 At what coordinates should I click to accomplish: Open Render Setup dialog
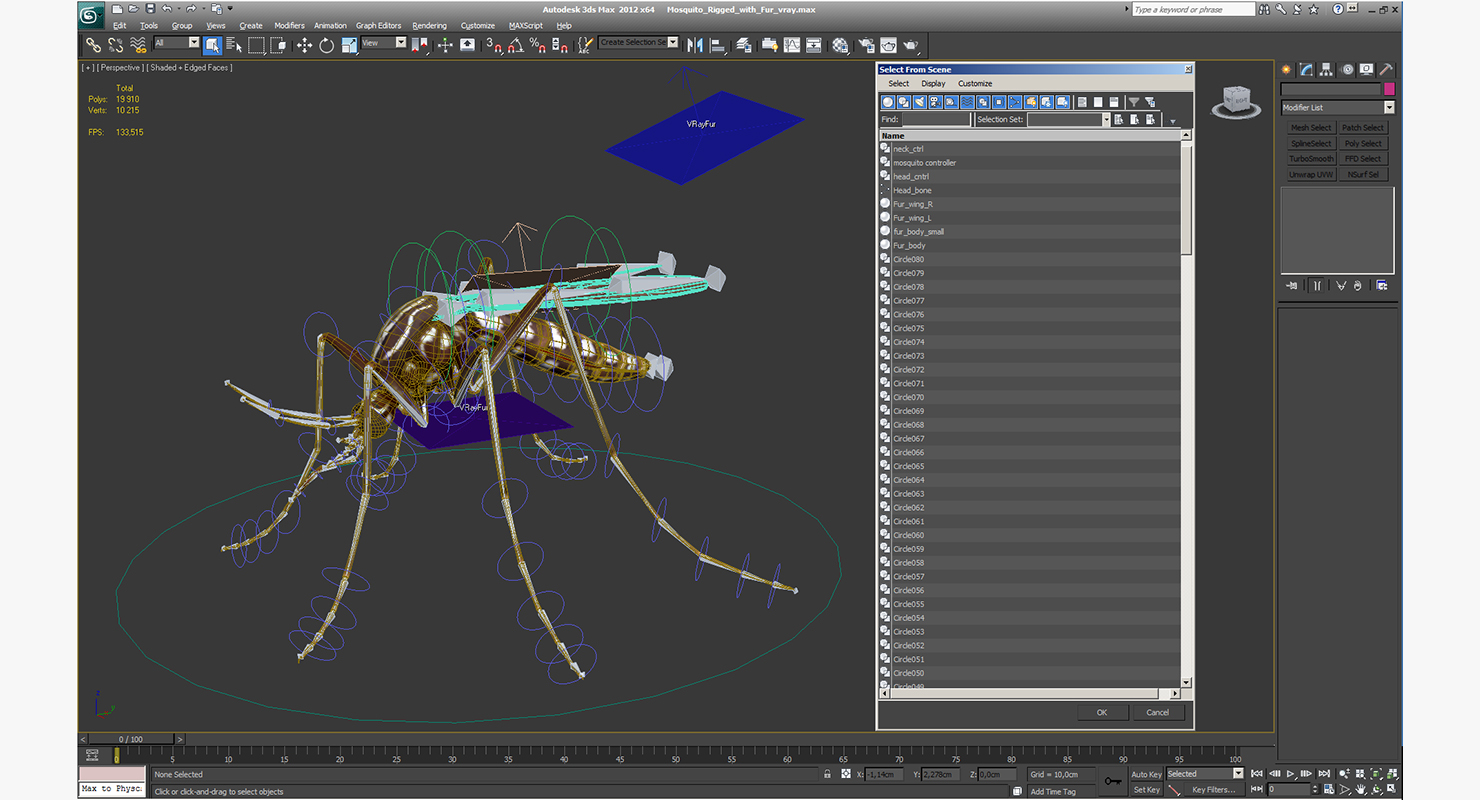pos(865,45)
